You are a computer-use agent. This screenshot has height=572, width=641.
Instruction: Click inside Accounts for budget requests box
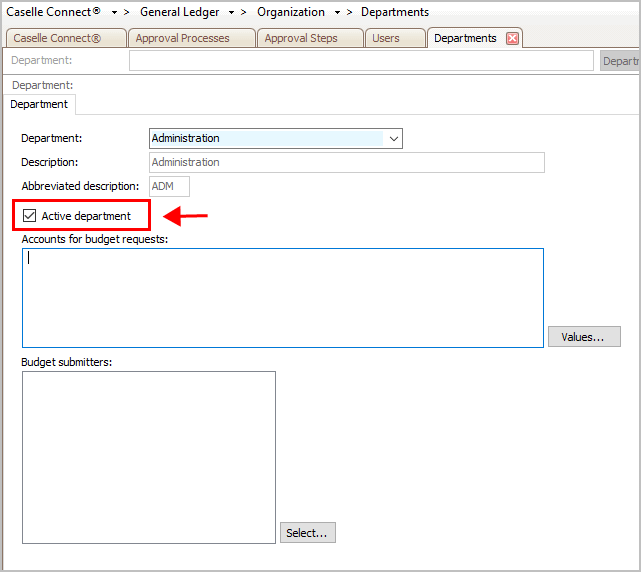coord(282,298)
